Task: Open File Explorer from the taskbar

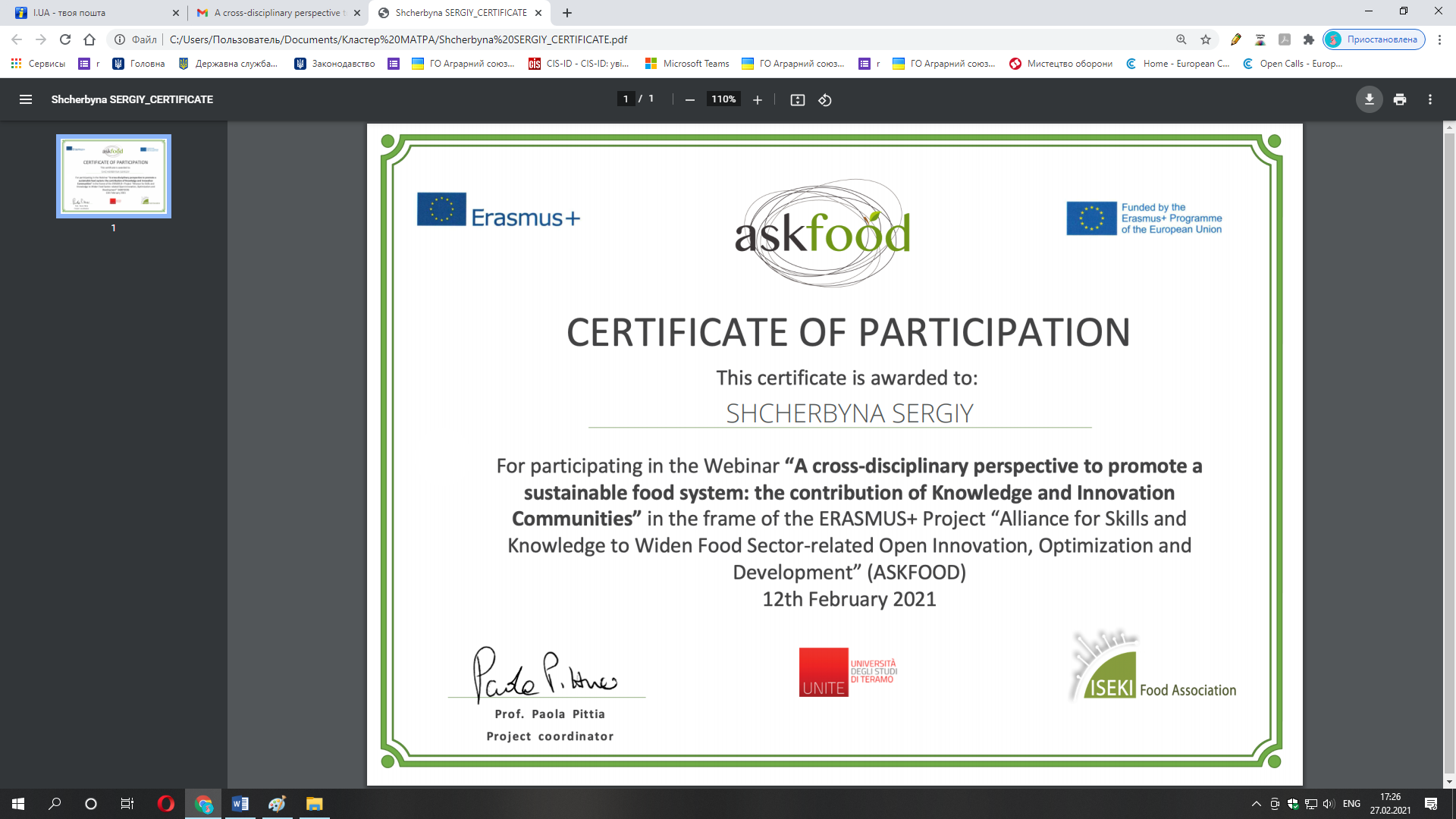Action: (314, 804)
